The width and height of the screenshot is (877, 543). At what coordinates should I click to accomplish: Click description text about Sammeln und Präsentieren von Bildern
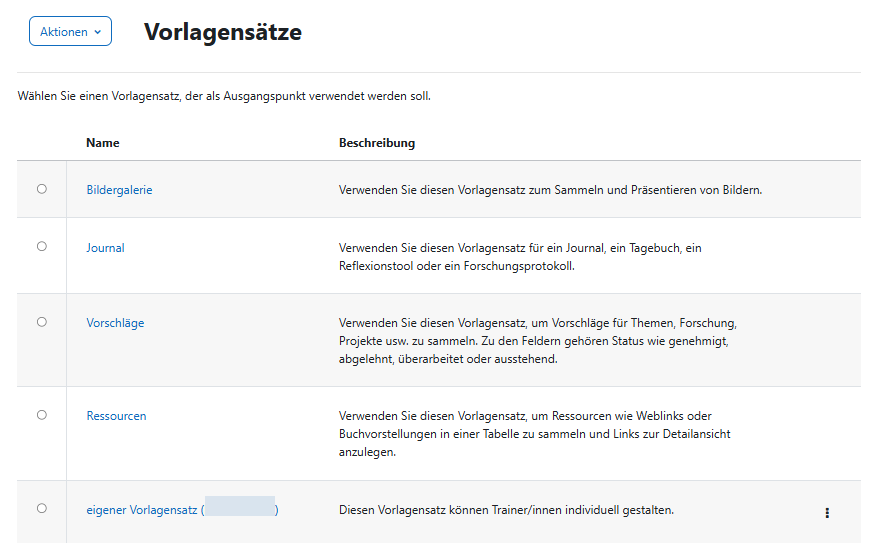pyautogui.click(x=550, y=190)
